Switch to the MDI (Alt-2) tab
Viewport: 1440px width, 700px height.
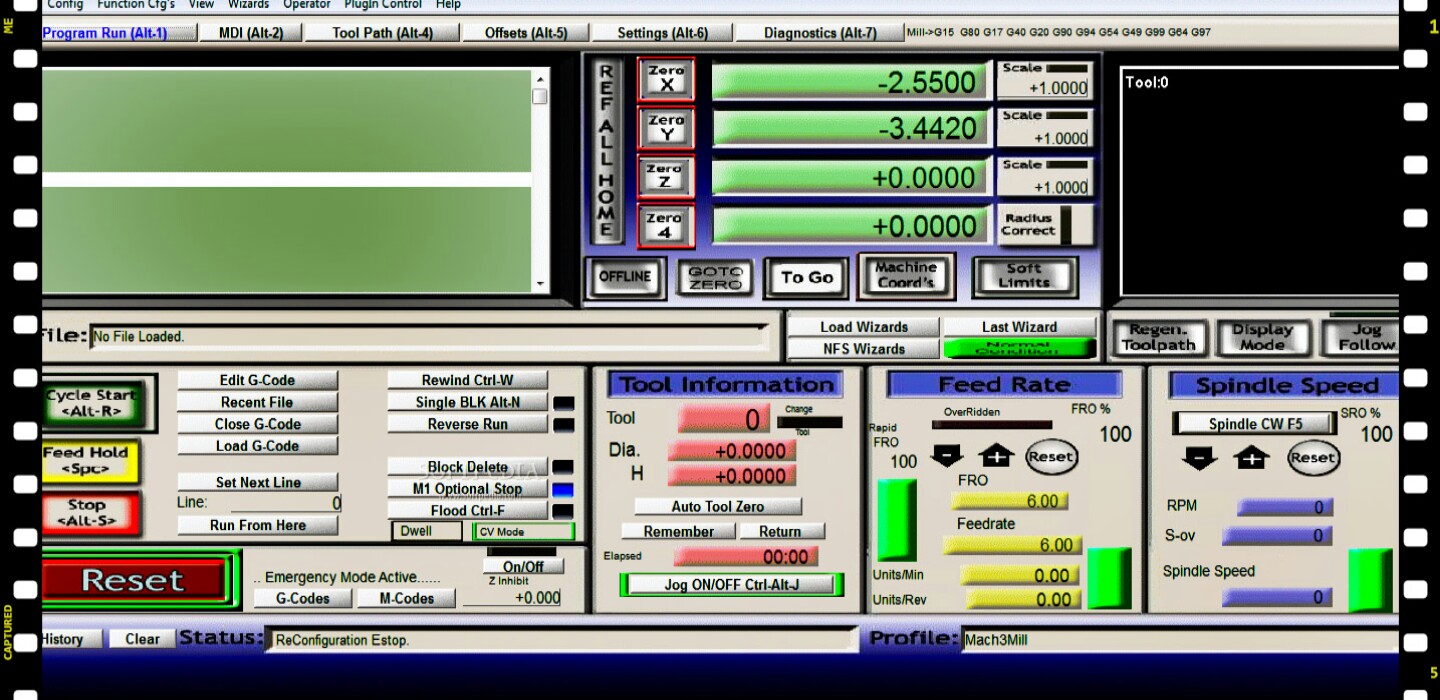click(251, 33)
